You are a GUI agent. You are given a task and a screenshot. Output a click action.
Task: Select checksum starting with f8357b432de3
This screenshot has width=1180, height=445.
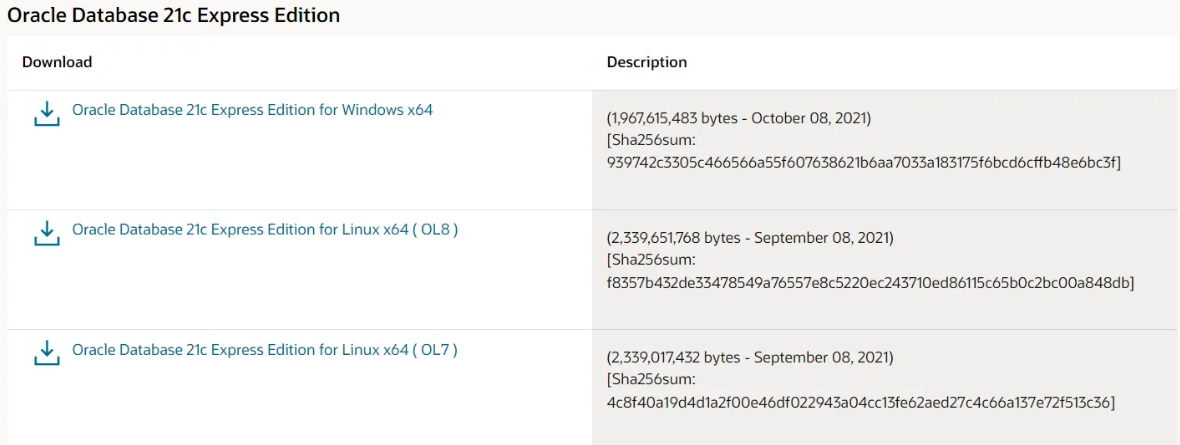click(x=870, y=282)
